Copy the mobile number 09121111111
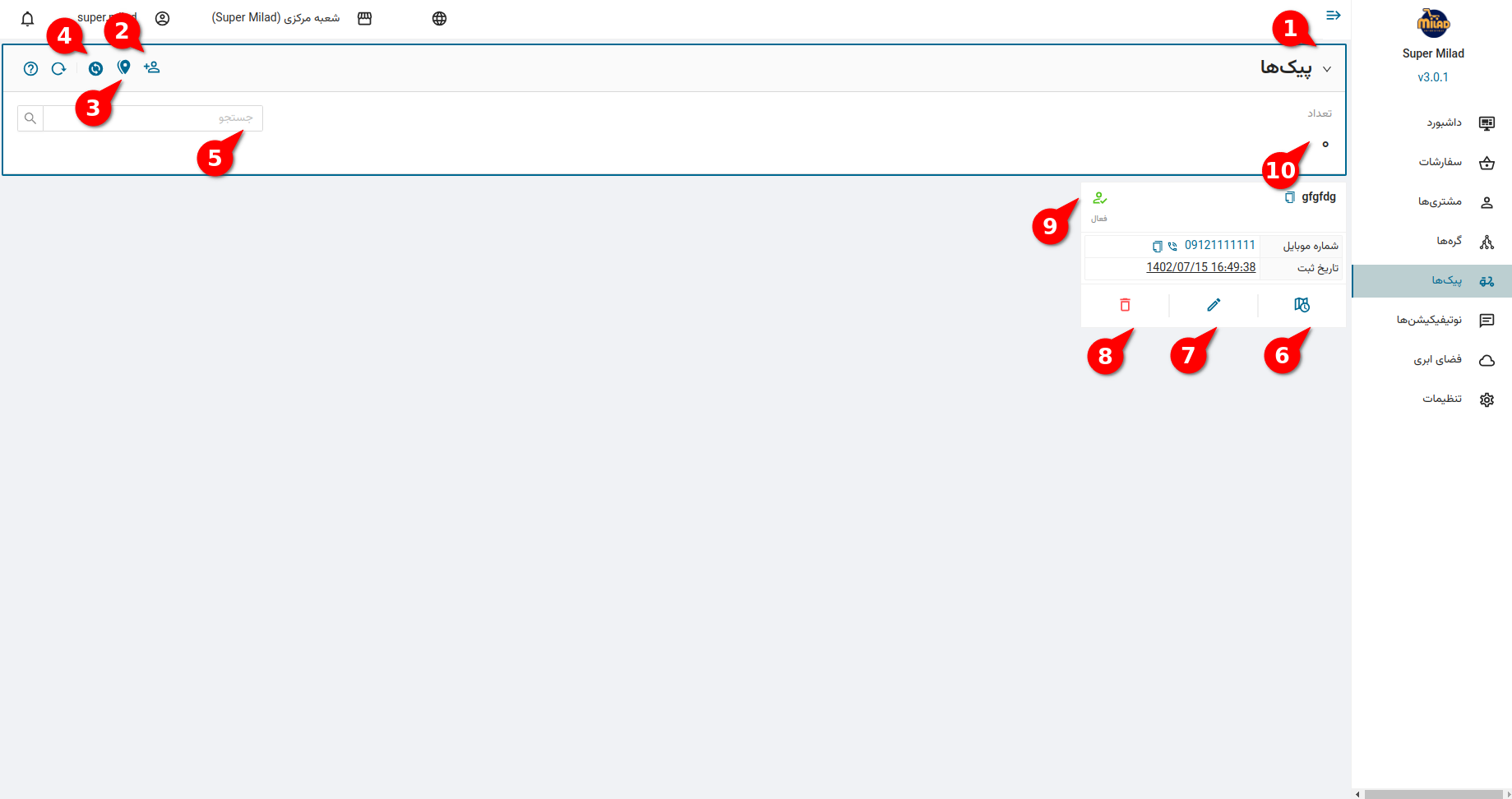The height and width of the screenshot is (799, 1512). tap(1157, 247)
